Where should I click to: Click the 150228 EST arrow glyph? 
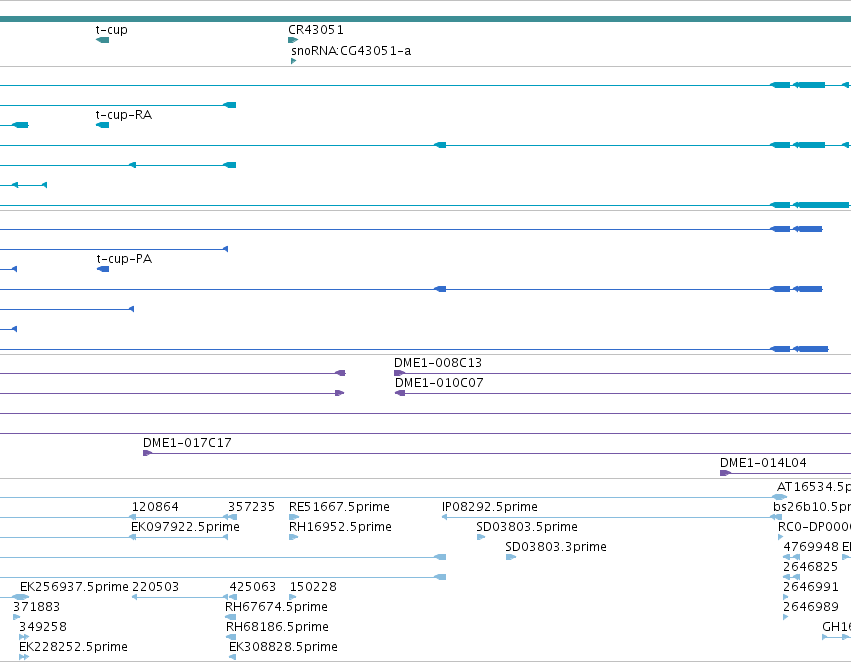click(x=293, y=597)
